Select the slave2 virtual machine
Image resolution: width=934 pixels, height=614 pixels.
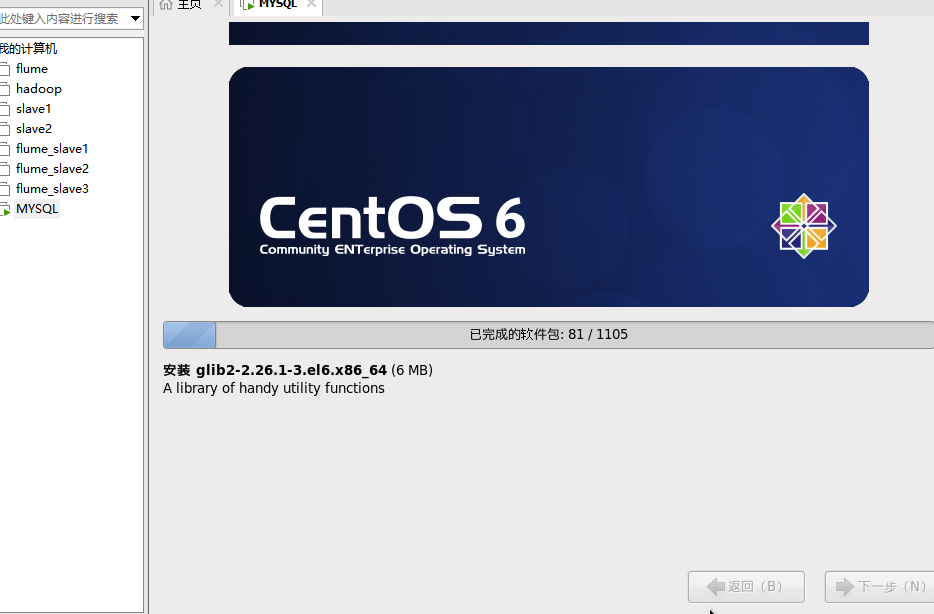coord(34,129)
